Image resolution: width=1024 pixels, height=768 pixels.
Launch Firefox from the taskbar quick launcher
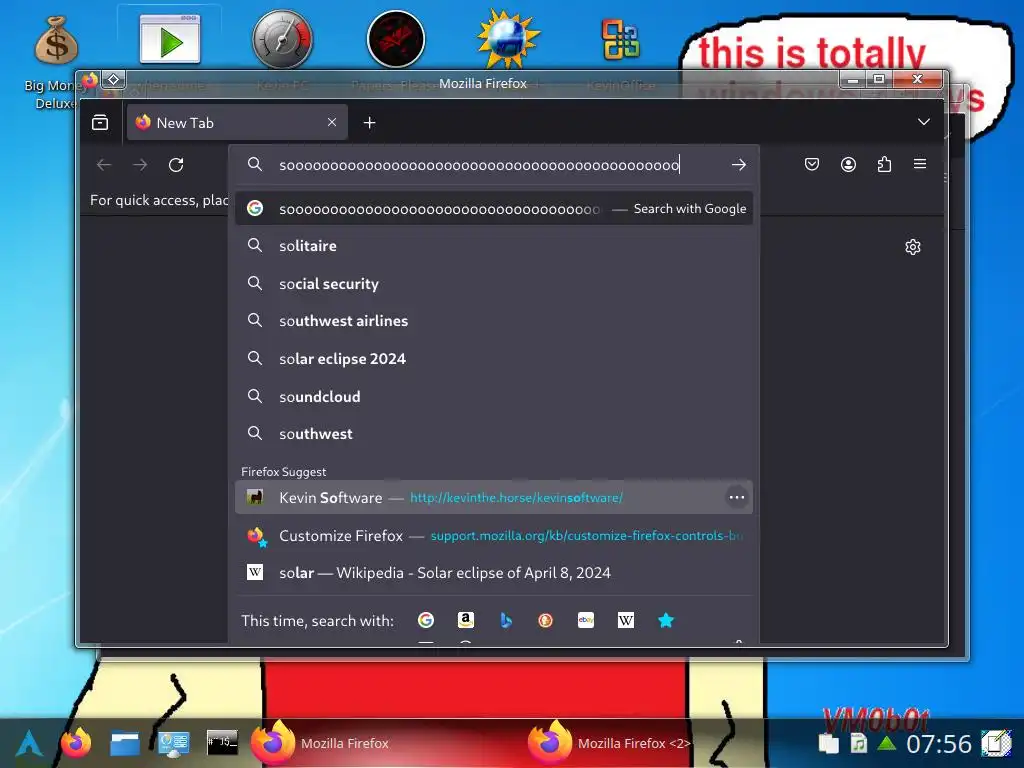[76, 743]
